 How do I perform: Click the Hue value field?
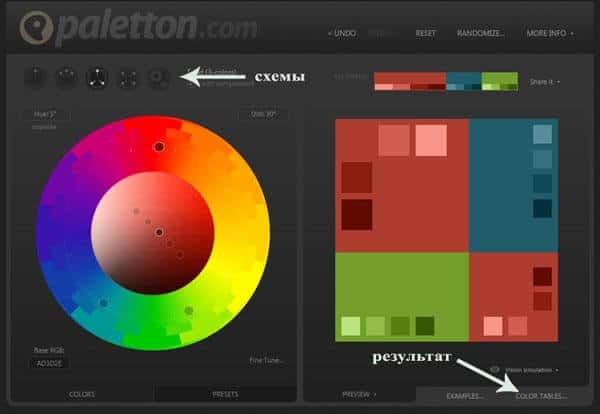coord(46,114)
